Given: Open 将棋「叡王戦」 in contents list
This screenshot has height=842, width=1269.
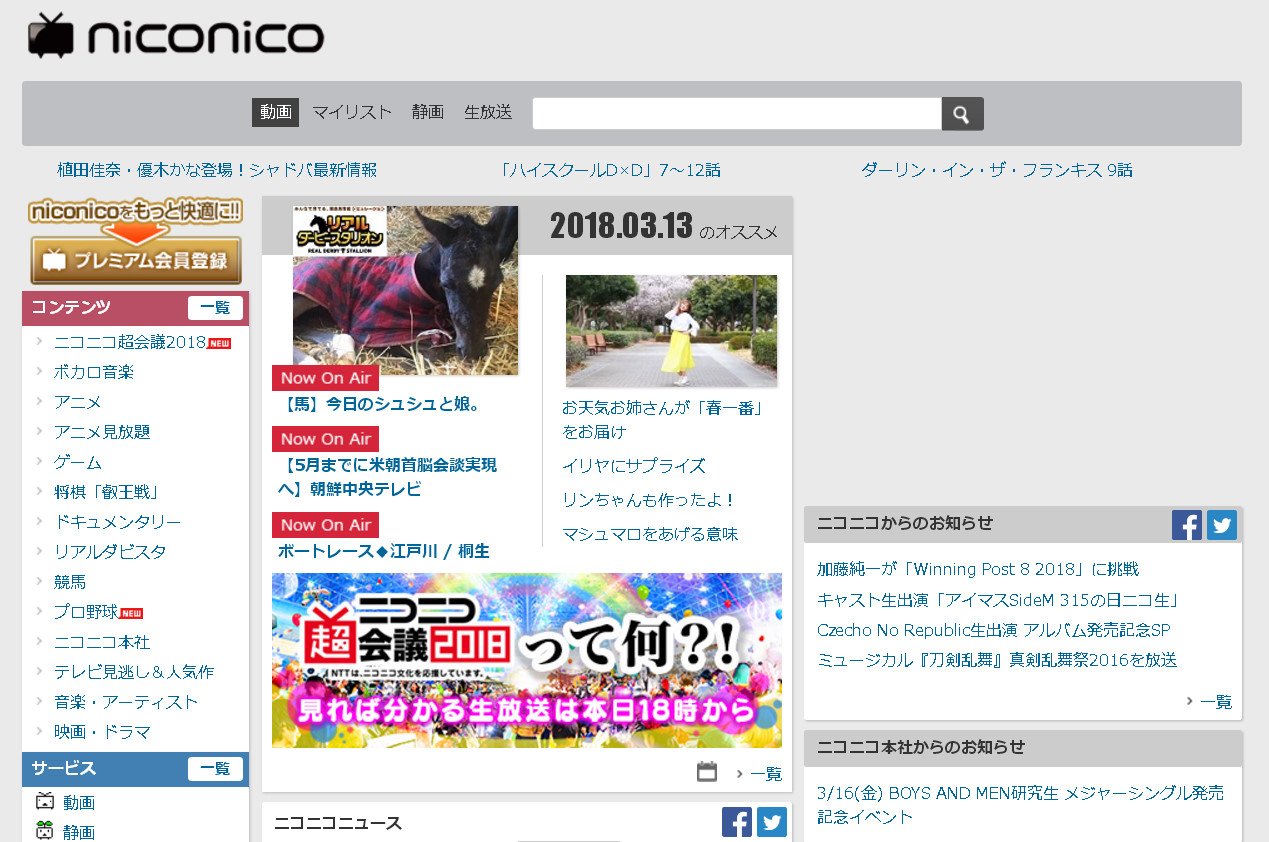Looking at the screenshot, I should tap(107, 492).
